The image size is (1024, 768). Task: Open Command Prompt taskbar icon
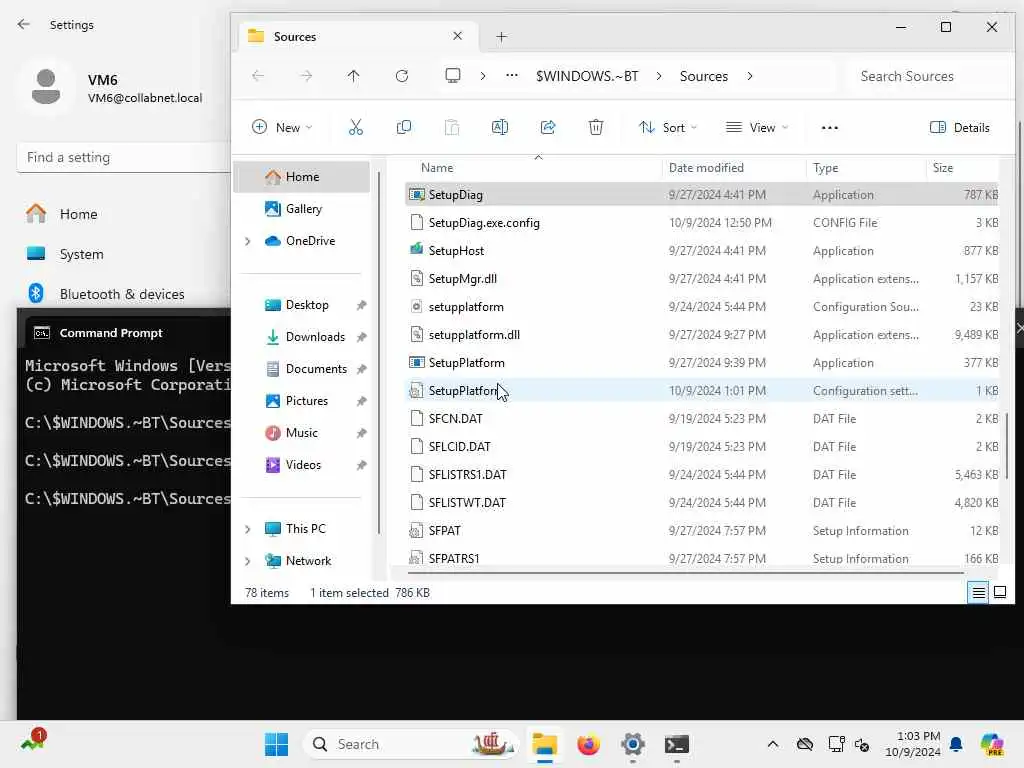pyautogui.click(x=677, y=744)
